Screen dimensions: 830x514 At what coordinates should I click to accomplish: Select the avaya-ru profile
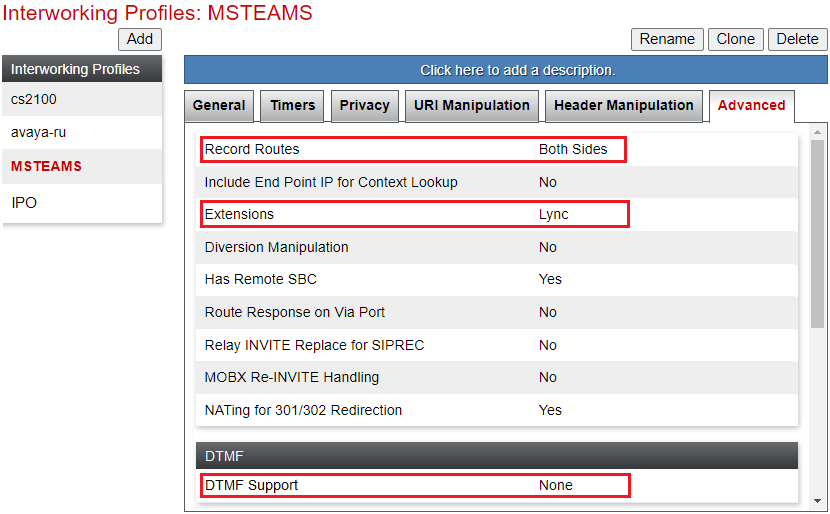82,132
